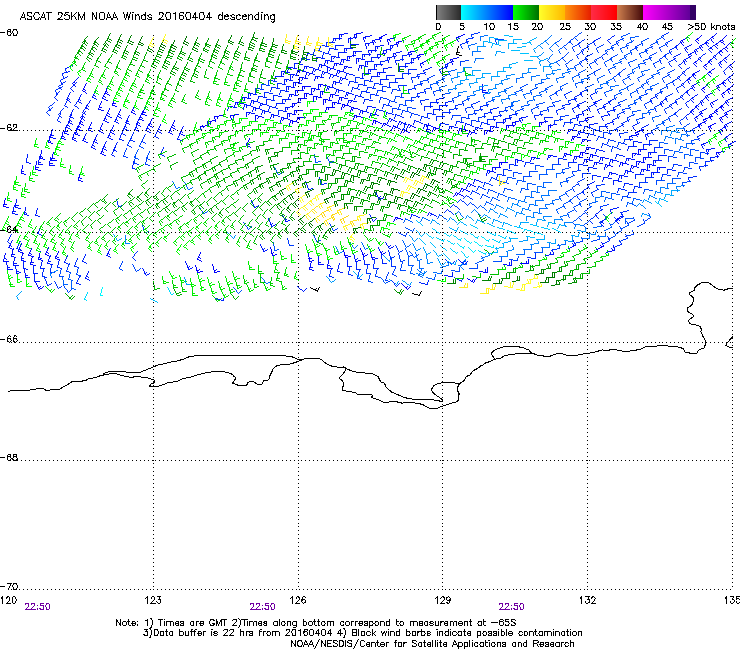Click the '-62' latitude axis label
Screen dimensions: 740x650
[x=9, y=128]
